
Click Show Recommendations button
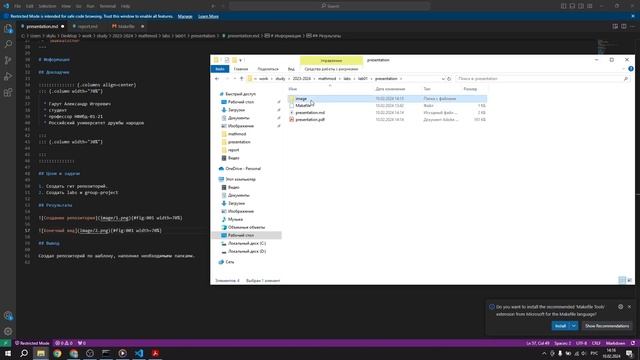click(x=607, y=326)
